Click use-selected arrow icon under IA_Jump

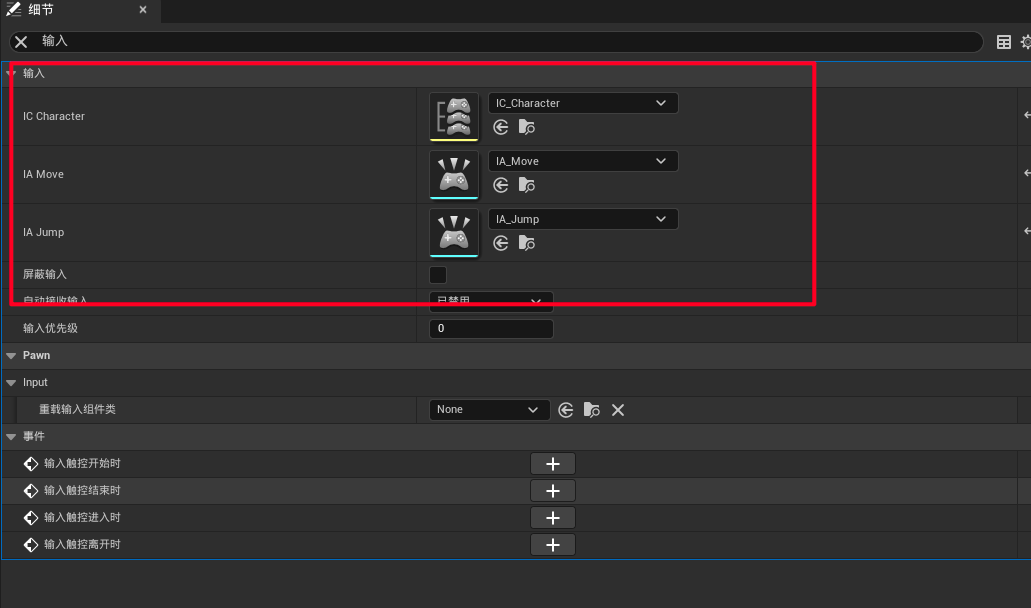501,243
